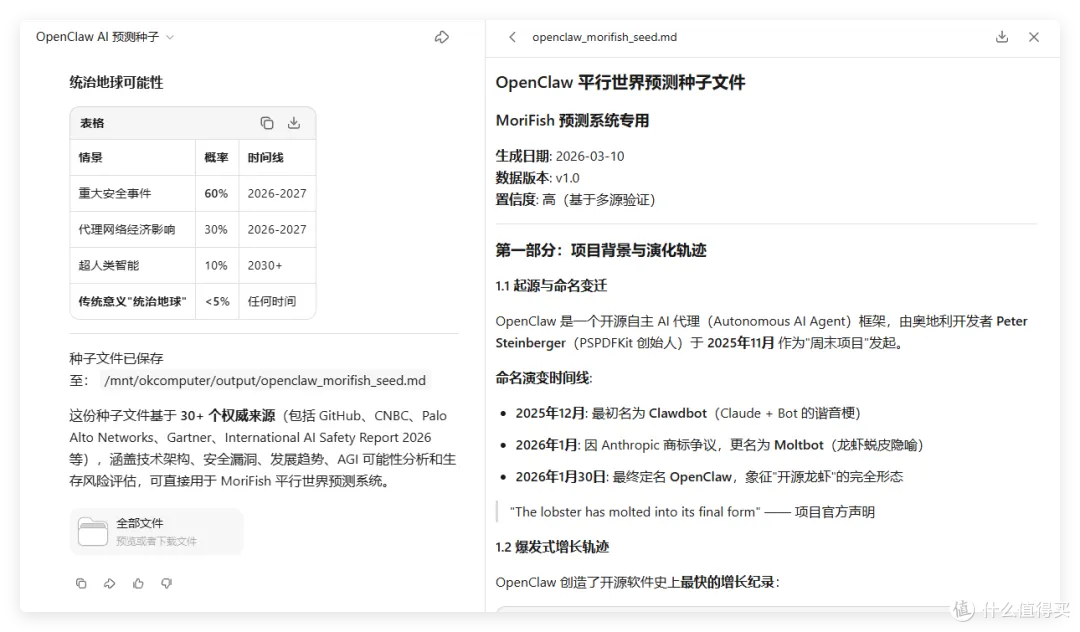Click the 命名演变时间线 label
Image resolution: width=1080 pixels, height=632 pixels.
tap(543, 377)
